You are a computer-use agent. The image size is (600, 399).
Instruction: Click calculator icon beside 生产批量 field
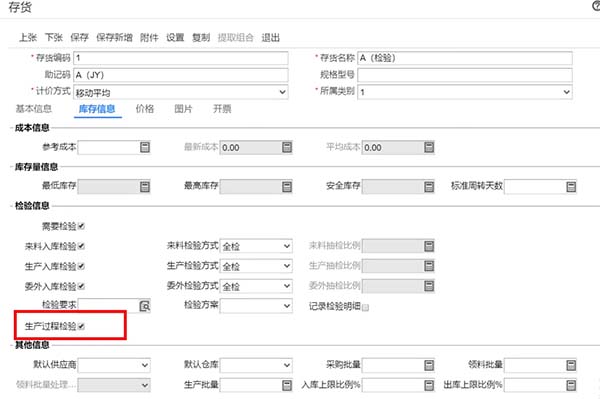(287, 385)
